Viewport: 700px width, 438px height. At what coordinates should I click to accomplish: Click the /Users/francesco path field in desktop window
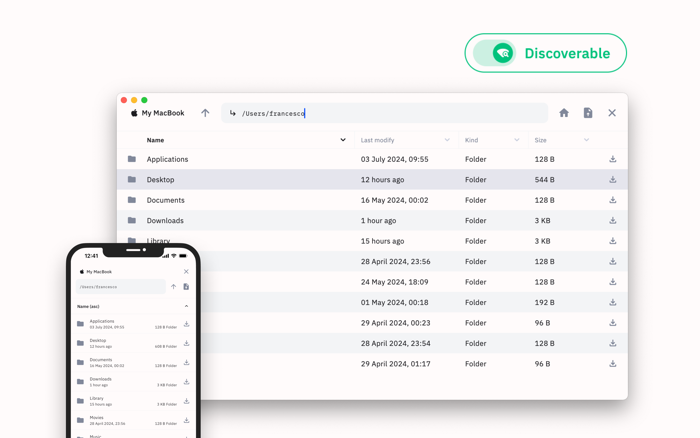(x=384, y=113)
